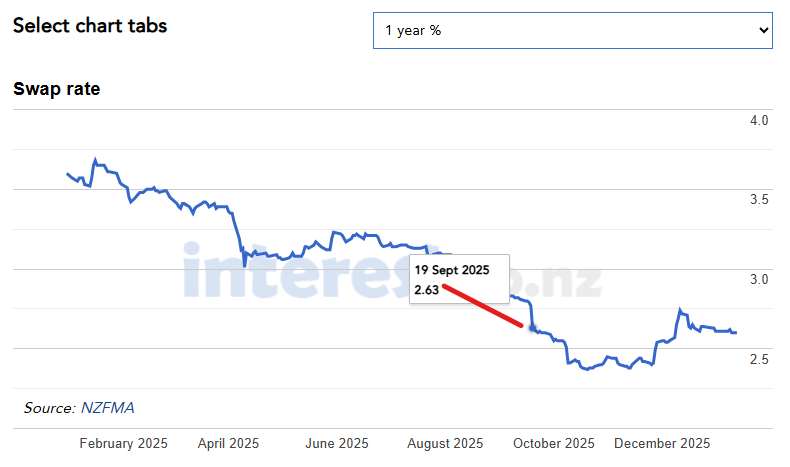Click the 3.0 y-axis value
Screen dimensions: 790x467
point(758,279)
